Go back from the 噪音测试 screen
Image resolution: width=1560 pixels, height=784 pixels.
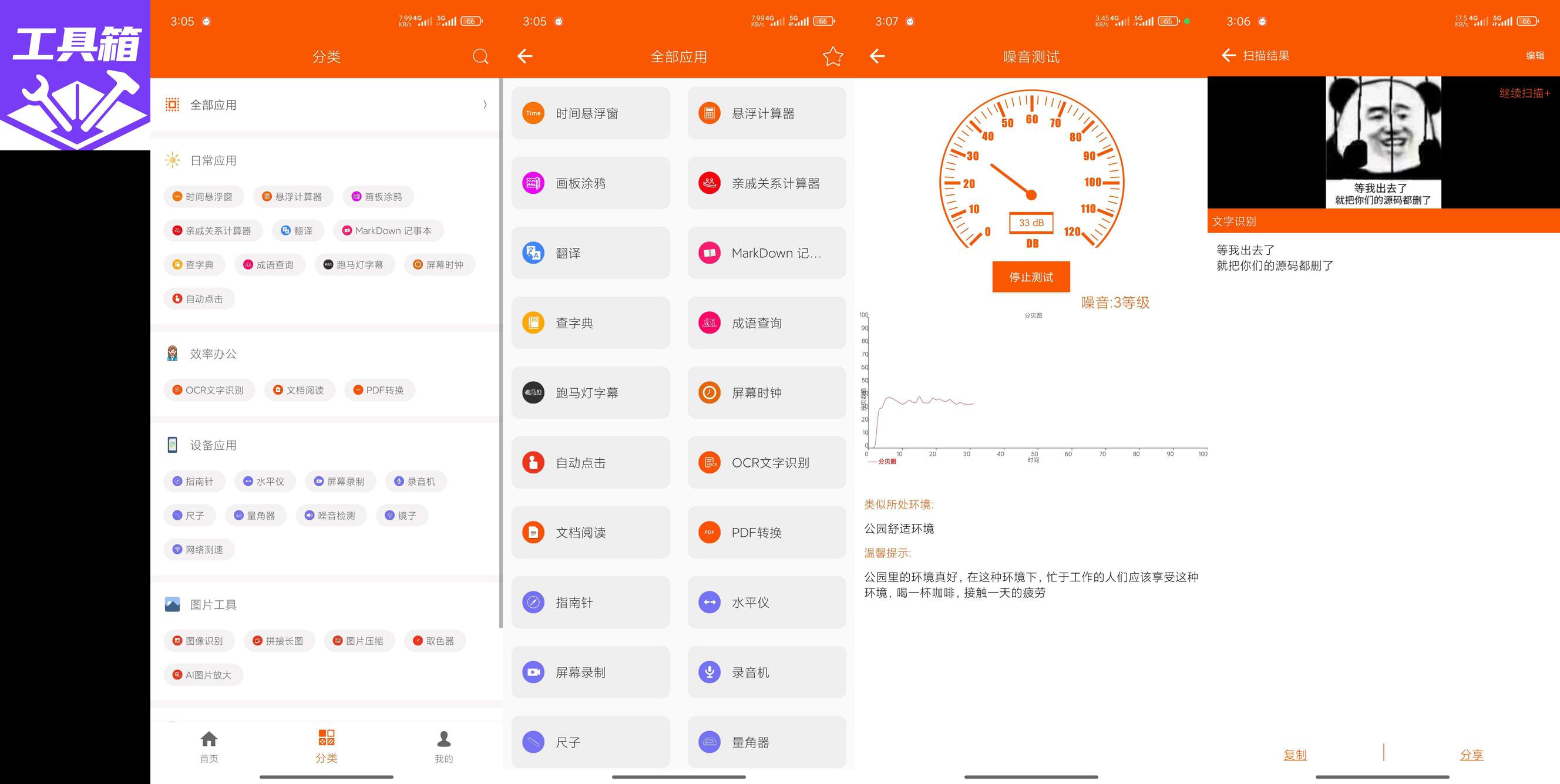(877, 56)
